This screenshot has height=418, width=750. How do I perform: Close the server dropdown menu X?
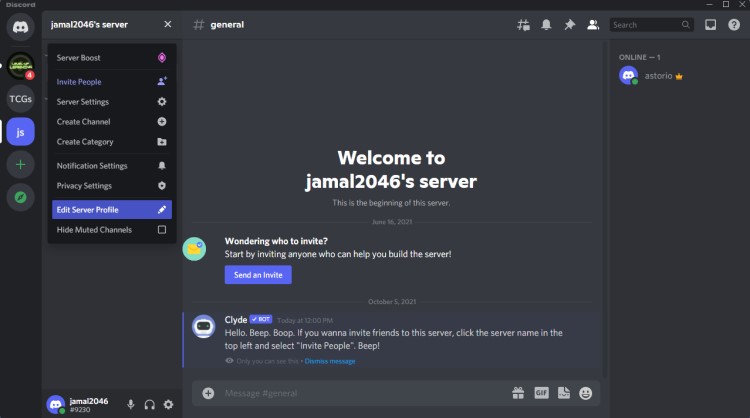tap(167, 24)
